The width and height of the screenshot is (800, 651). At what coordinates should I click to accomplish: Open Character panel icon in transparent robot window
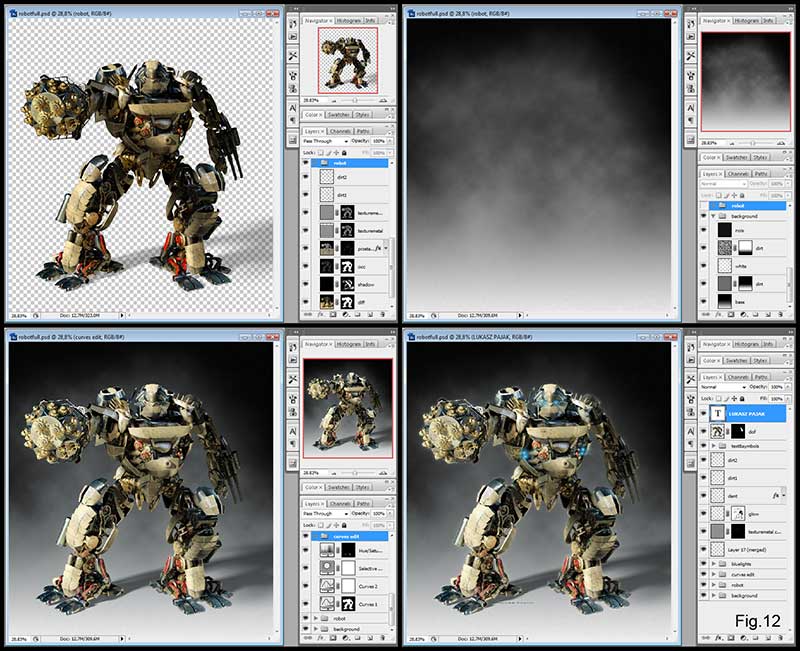293,108
